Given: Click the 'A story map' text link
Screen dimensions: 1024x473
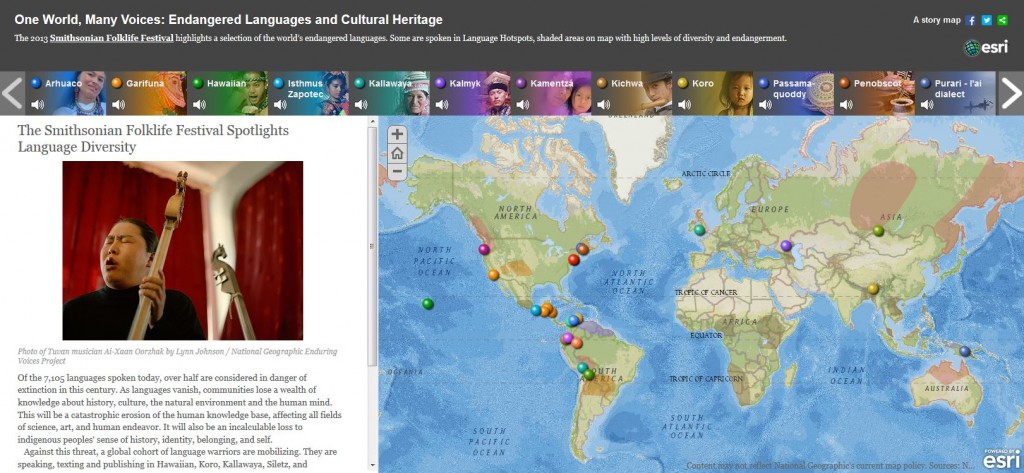Looking at the screenshot, I should tap(936, 20).
